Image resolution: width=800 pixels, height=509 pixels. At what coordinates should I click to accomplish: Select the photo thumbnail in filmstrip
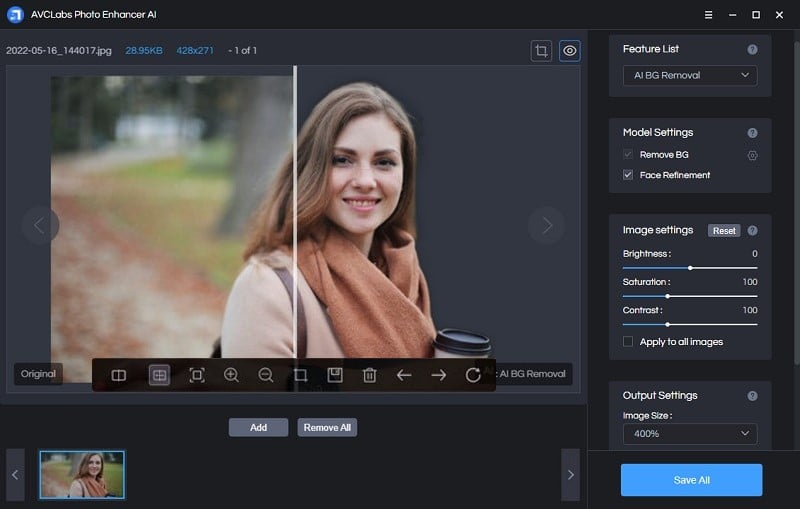(x=82, y=475)
